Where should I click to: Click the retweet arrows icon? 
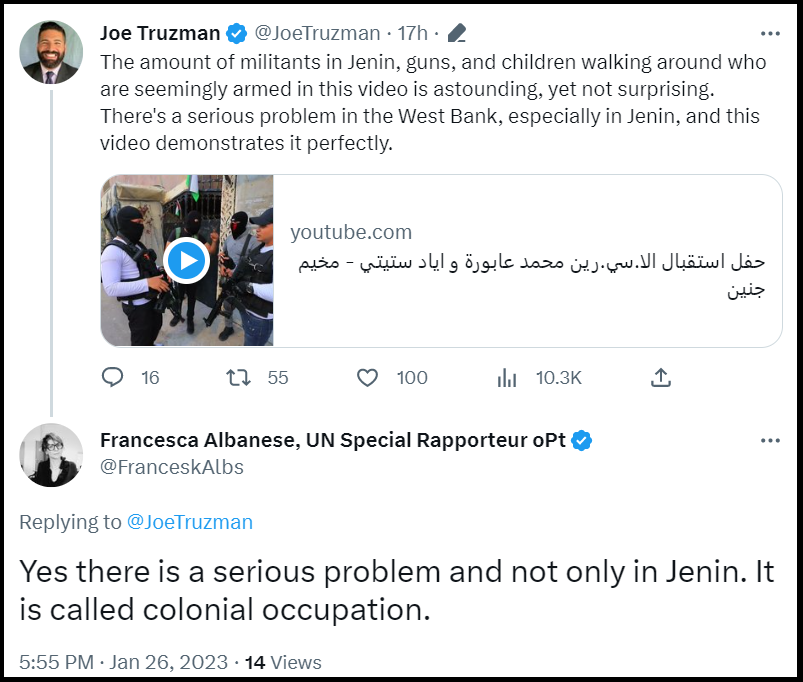tap(238, 378)
